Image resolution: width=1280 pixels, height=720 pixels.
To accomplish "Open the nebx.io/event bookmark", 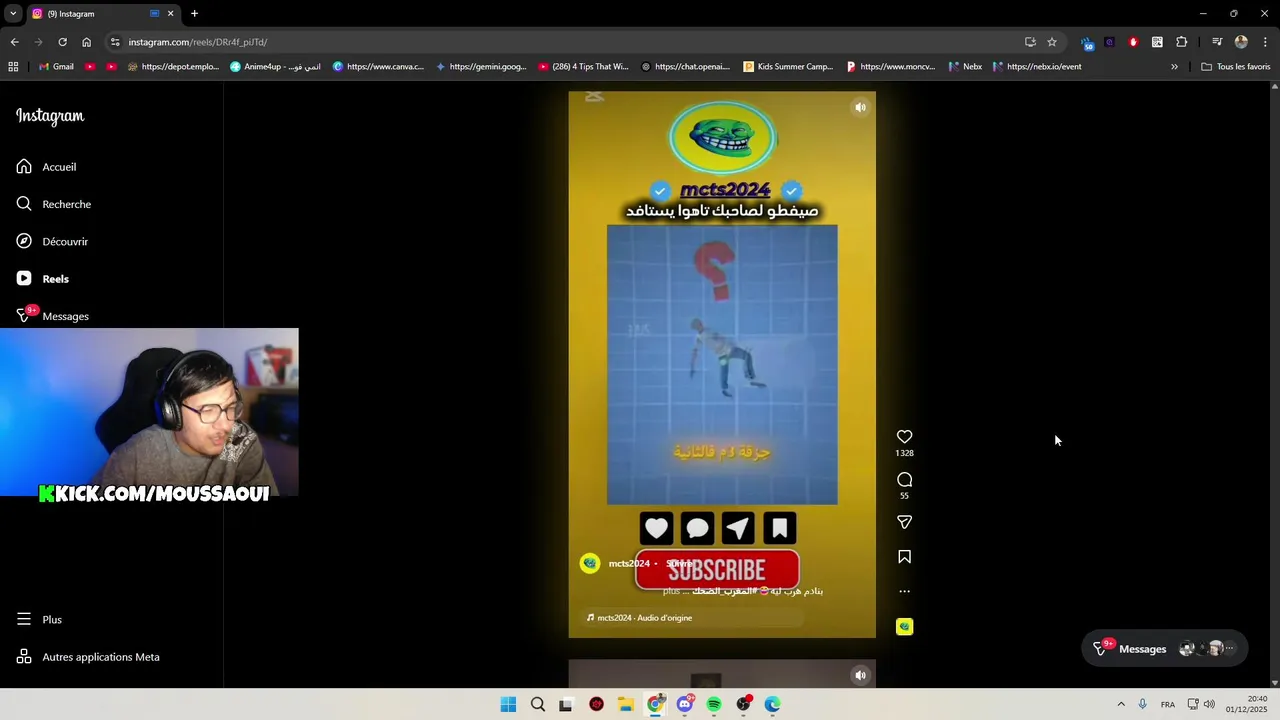I will point(1037,67).
